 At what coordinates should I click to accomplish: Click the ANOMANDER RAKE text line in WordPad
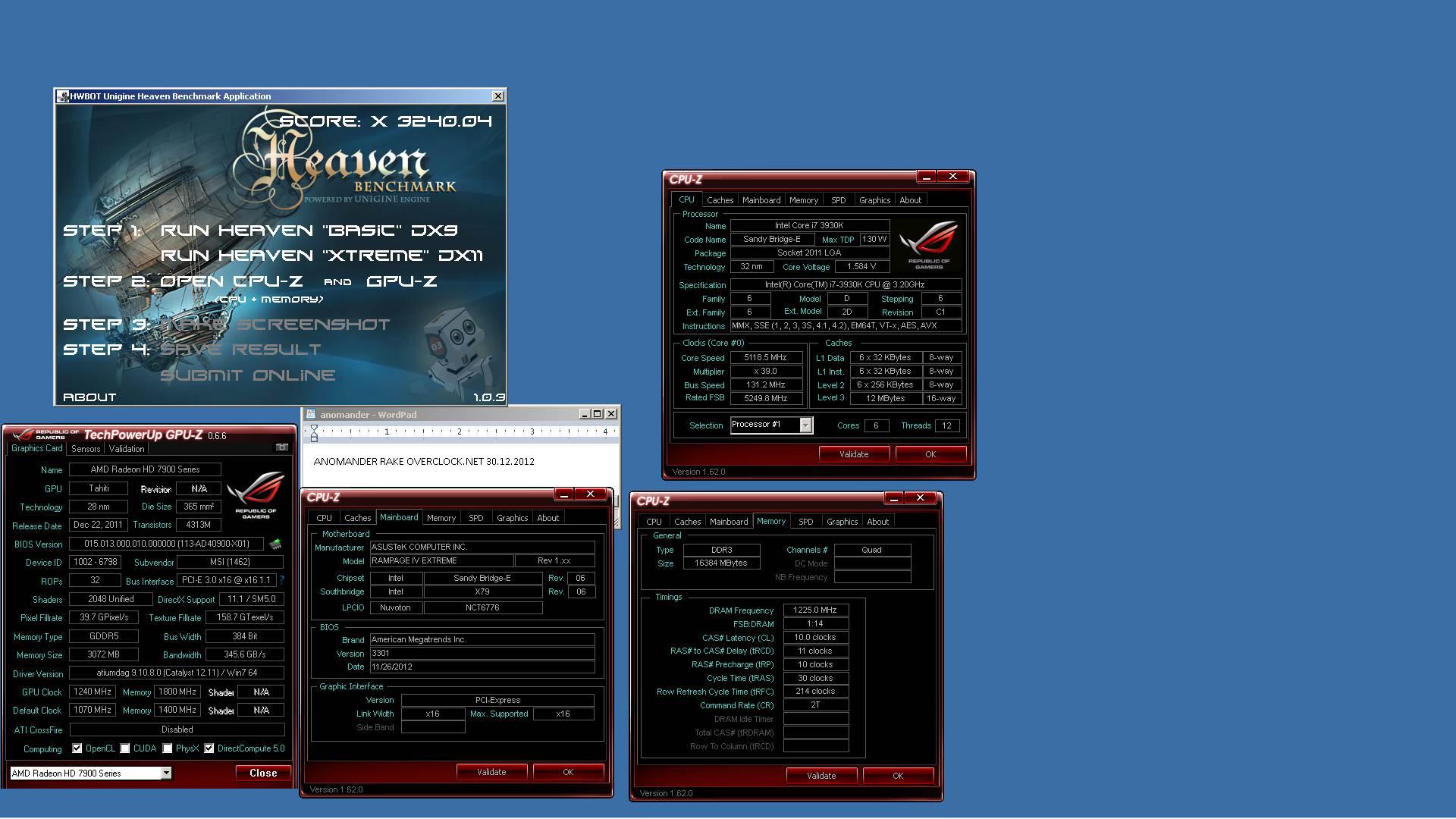pyautogui.click(x=424, y=462)
